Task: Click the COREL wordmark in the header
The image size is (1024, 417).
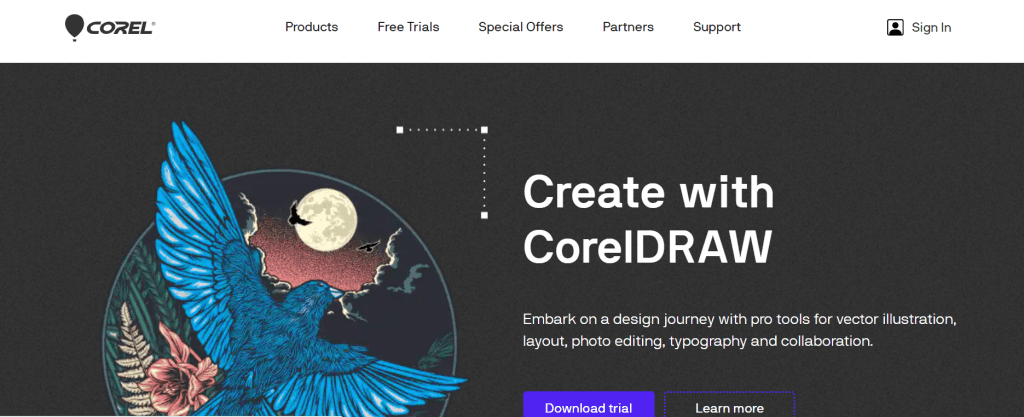Action: [x=121, y=28]
